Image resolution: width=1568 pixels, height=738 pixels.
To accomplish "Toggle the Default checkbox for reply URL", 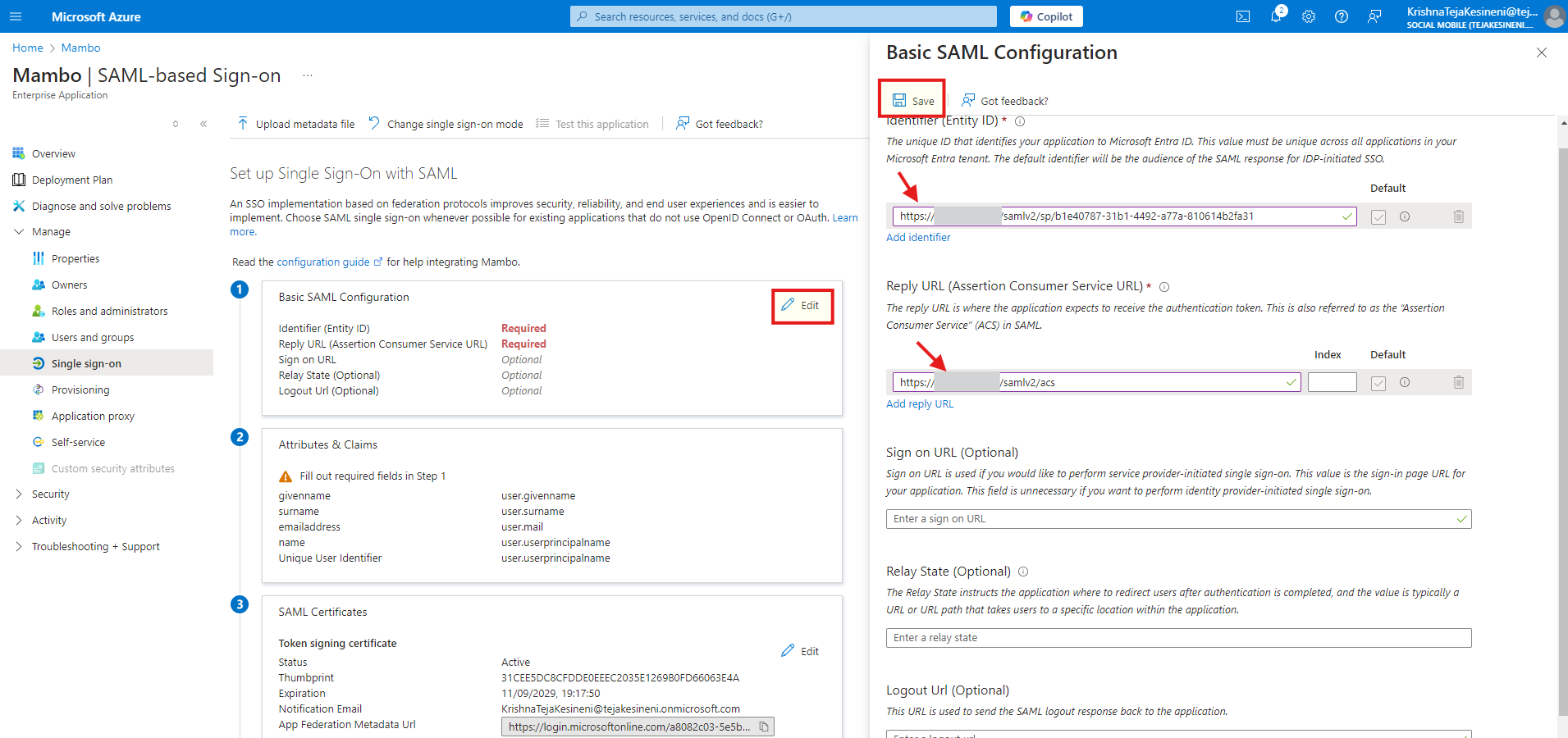I will click(x=1378, y=383).
